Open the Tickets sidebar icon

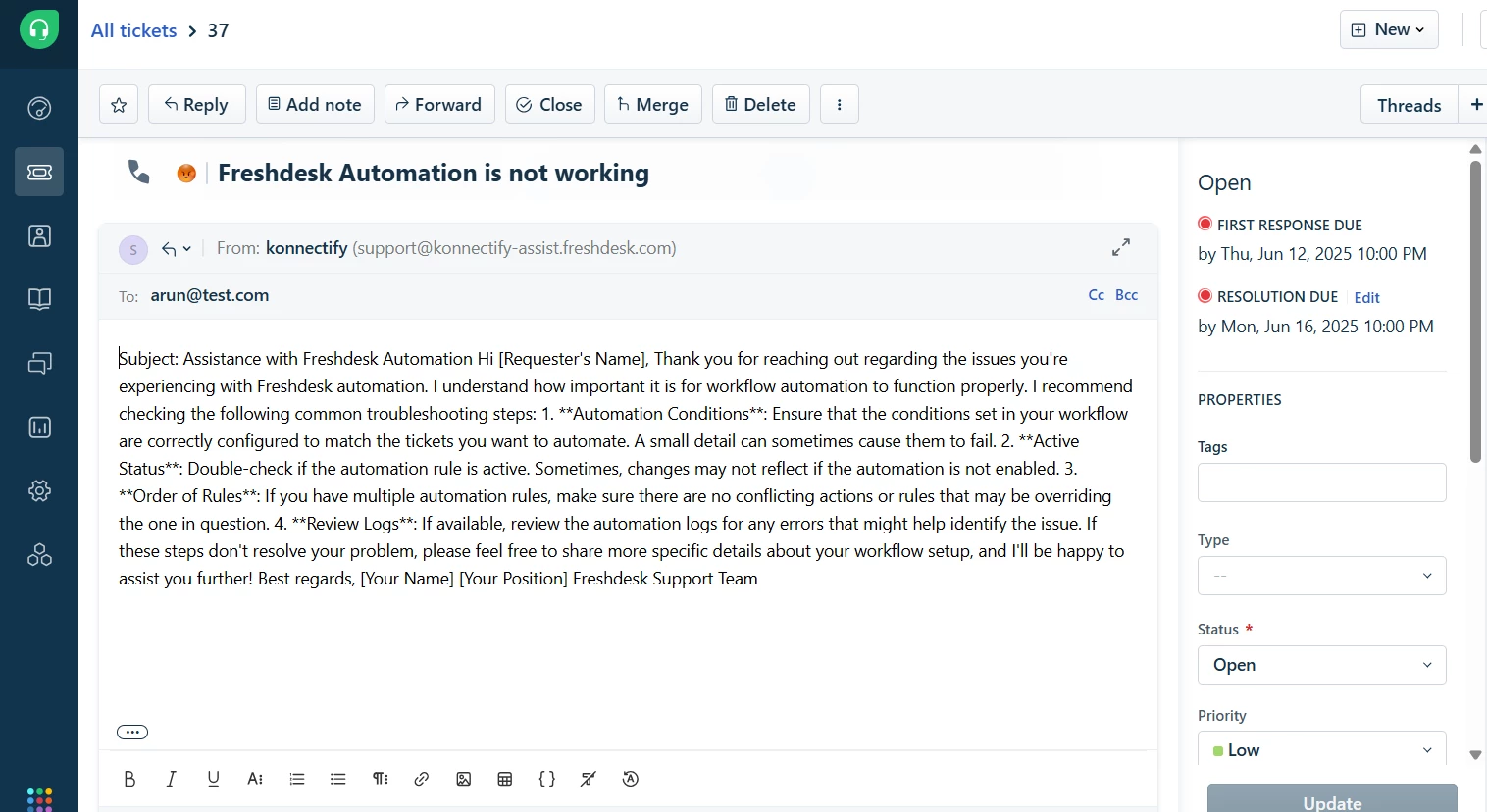coord(39,172)
